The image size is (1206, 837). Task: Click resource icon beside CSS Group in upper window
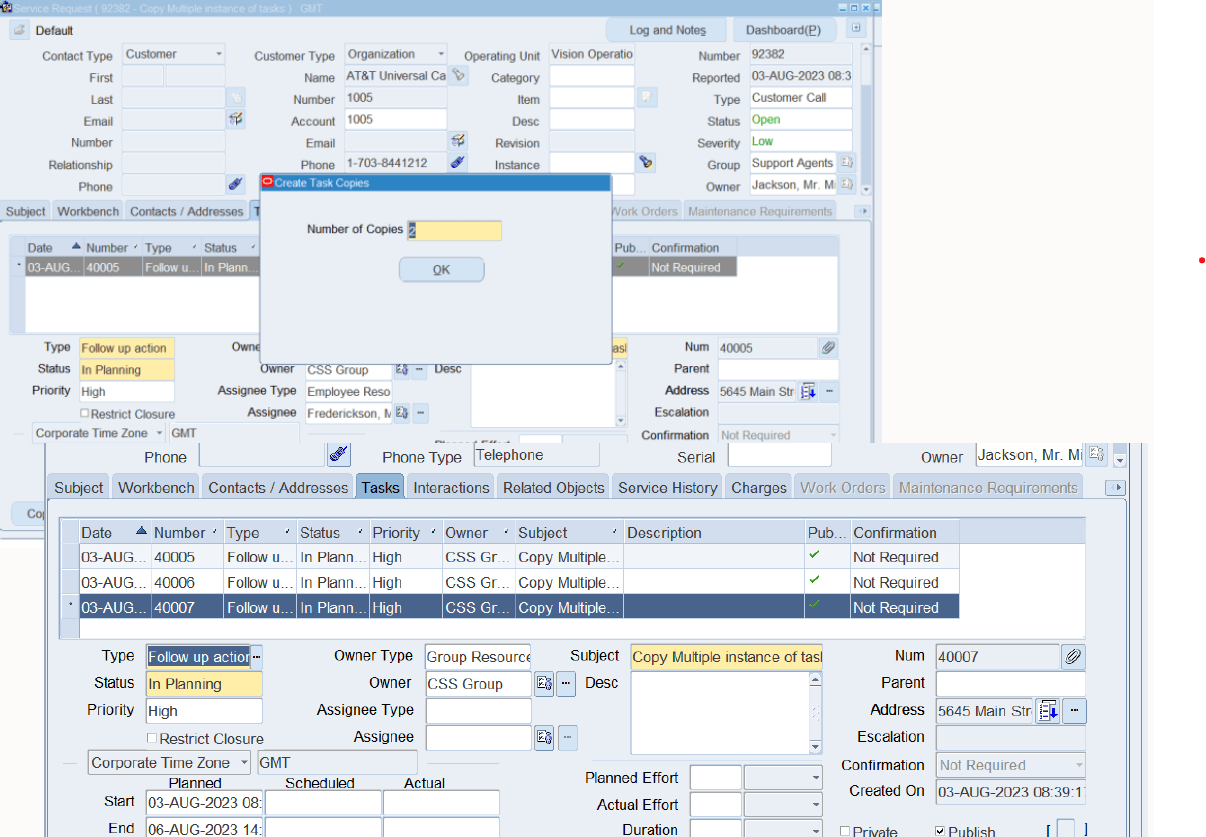click(x=402, y=370)
